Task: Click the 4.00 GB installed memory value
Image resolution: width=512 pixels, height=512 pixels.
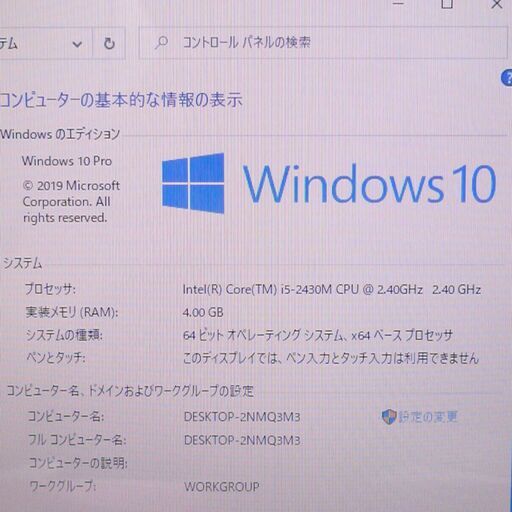Action: pyautogui.click(x=203, y=312)
